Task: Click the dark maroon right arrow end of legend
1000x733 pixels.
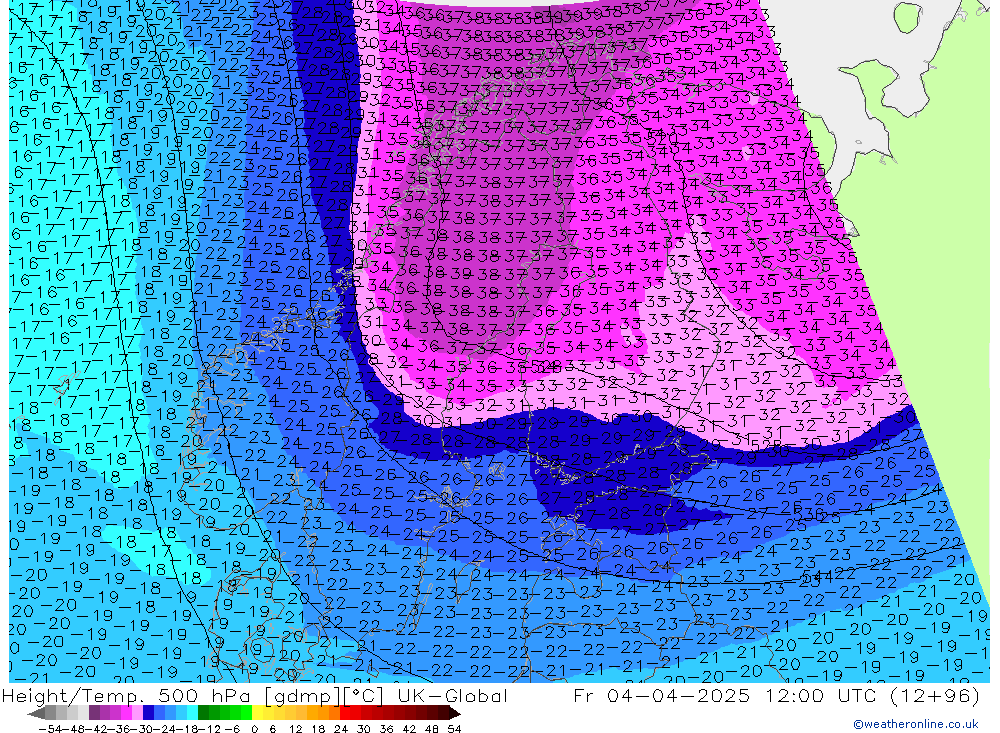Action: [x=454, y=713]
